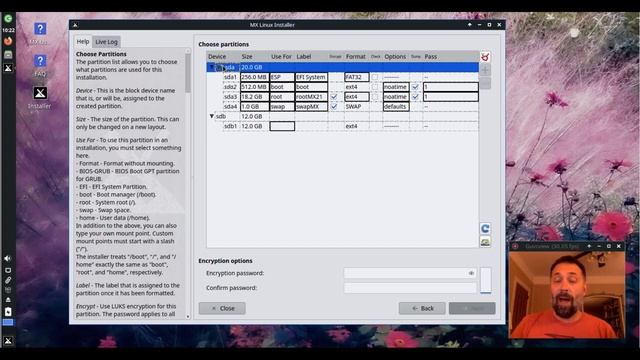This screenshot has height=360, width=640.
Task: Toggle Check checkbox for sda1
Action: (x=375, y=77)
